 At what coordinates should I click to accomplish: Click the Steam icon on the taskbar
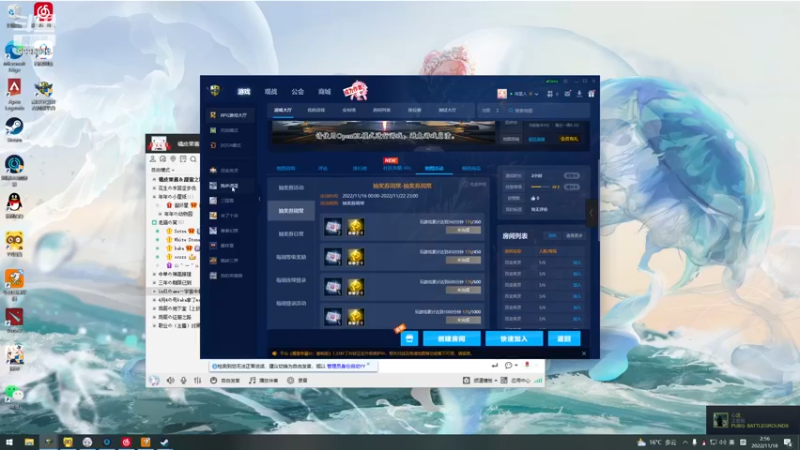(164, 442)
